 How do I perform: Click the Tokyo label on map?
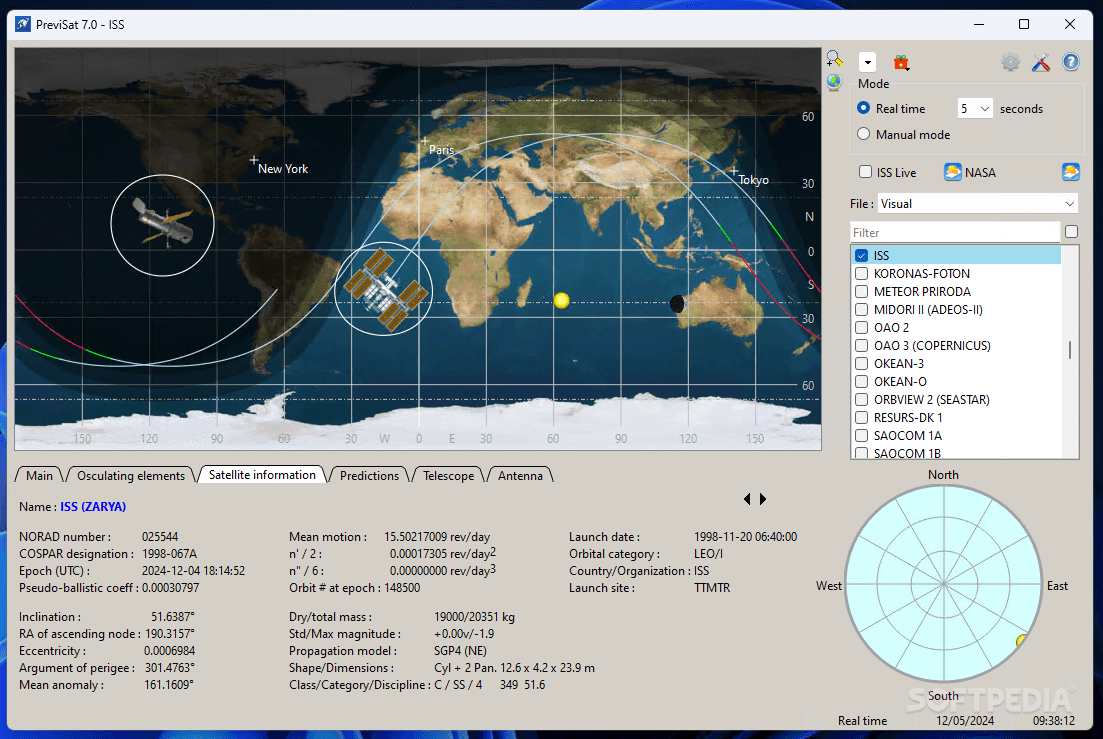pos(753,180)
